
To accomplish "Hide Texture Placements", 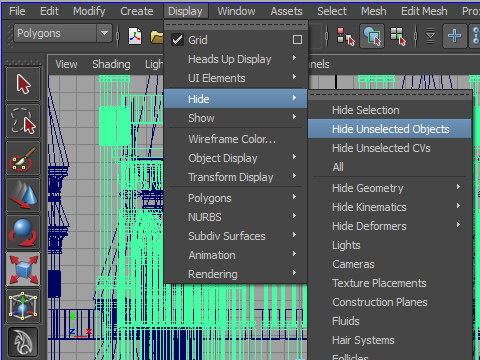I will [x=390, y=283].
